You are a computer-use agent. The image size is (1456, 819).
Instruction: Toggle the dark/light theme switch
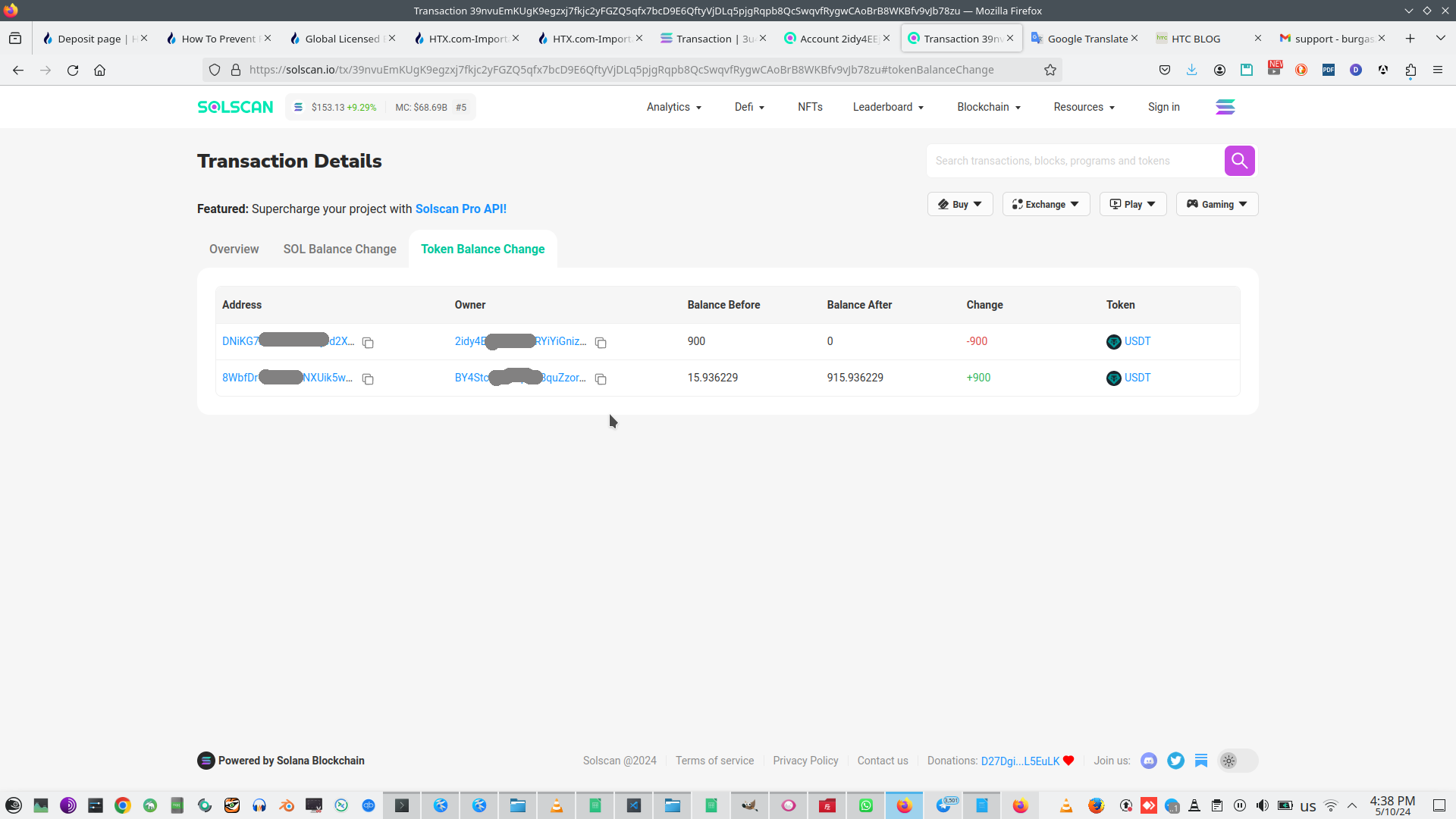point(1237,761)
